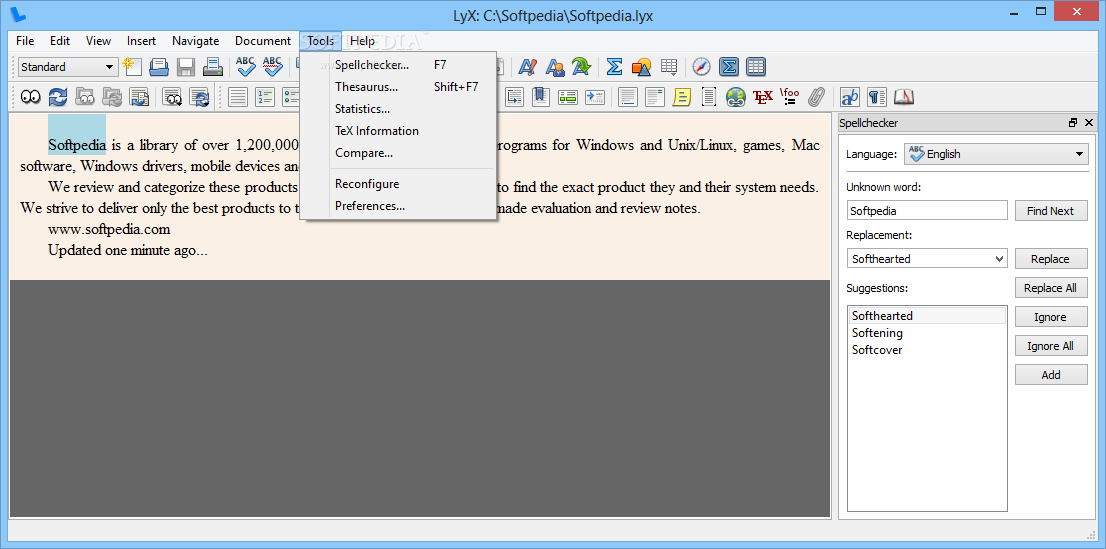Run spellcheck with the ABC checkmark icon
This screenshot has height=549, width=1106.
pyautogui.click(x=246, y=67)
